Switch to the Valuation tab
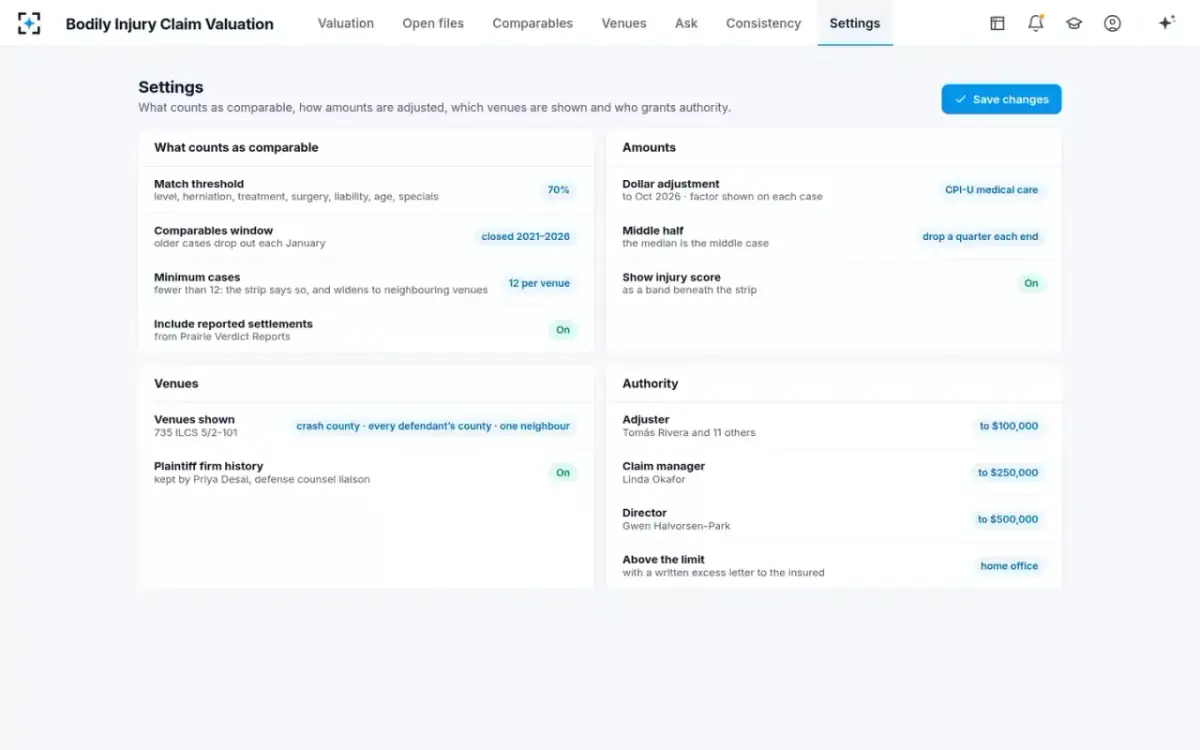This screenshot has width=1200, height=750. (x=346, y=23)
